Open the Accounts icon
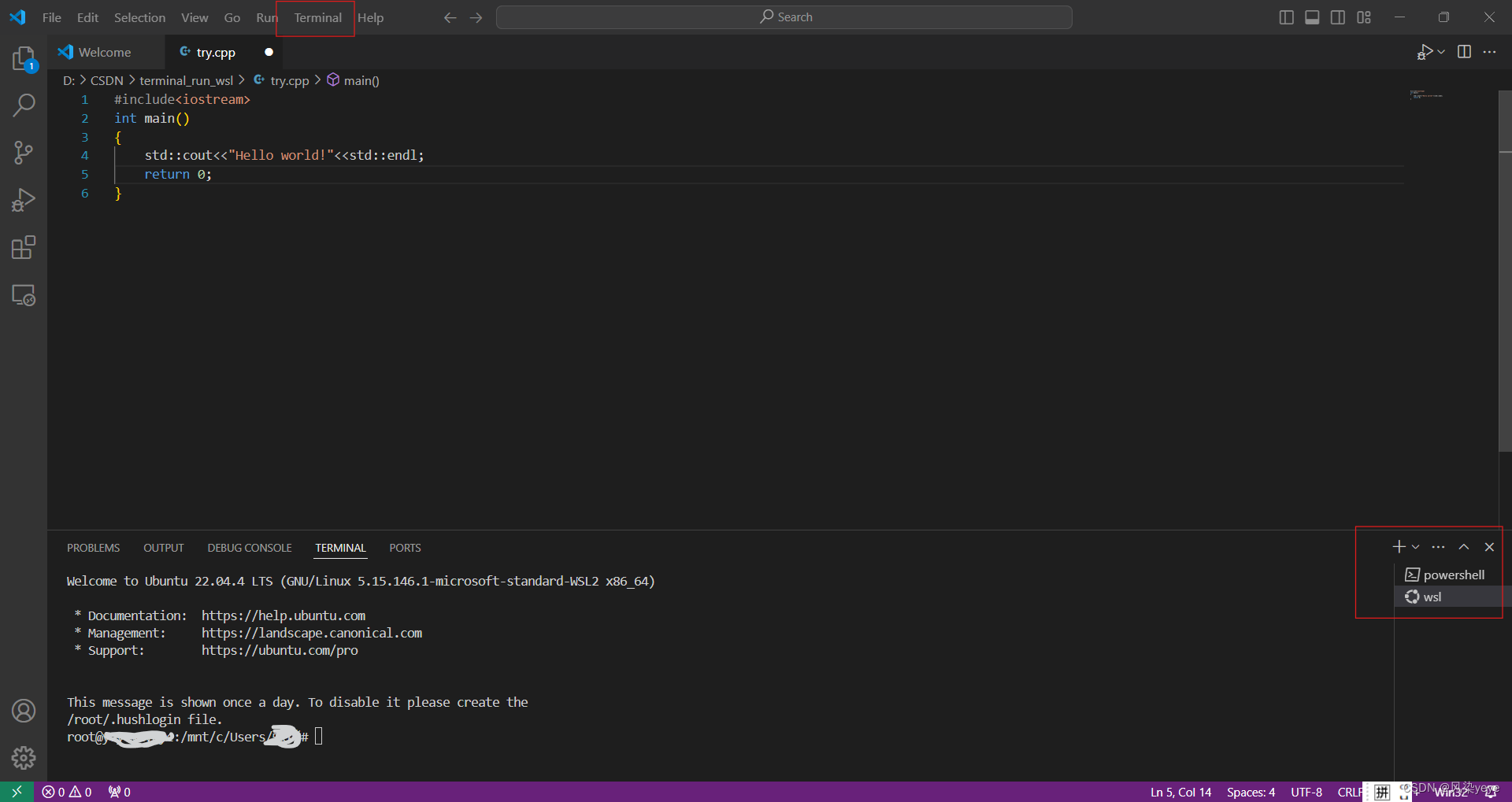The image size is (1512, 802). tap(23, 710)
